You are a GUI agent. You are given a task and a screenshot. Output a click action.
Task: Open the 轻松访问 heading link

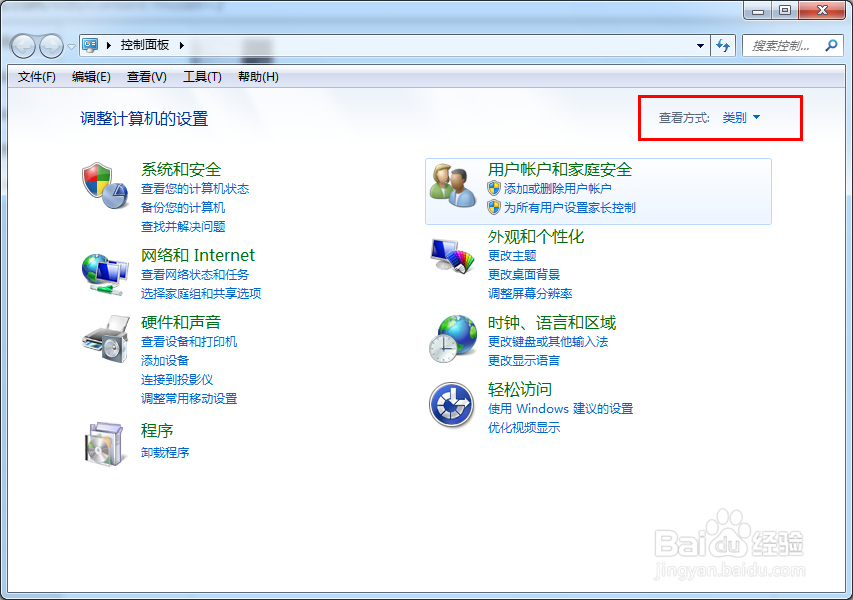520,389
